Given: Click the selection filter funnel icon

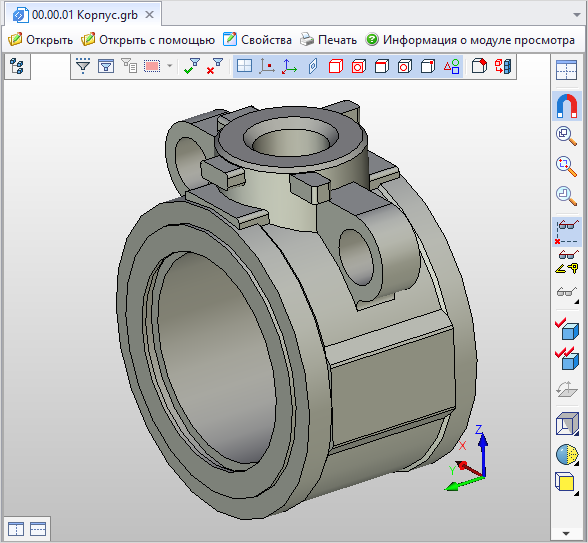Looking at the screenshot, I should click(x=83, y=66).
